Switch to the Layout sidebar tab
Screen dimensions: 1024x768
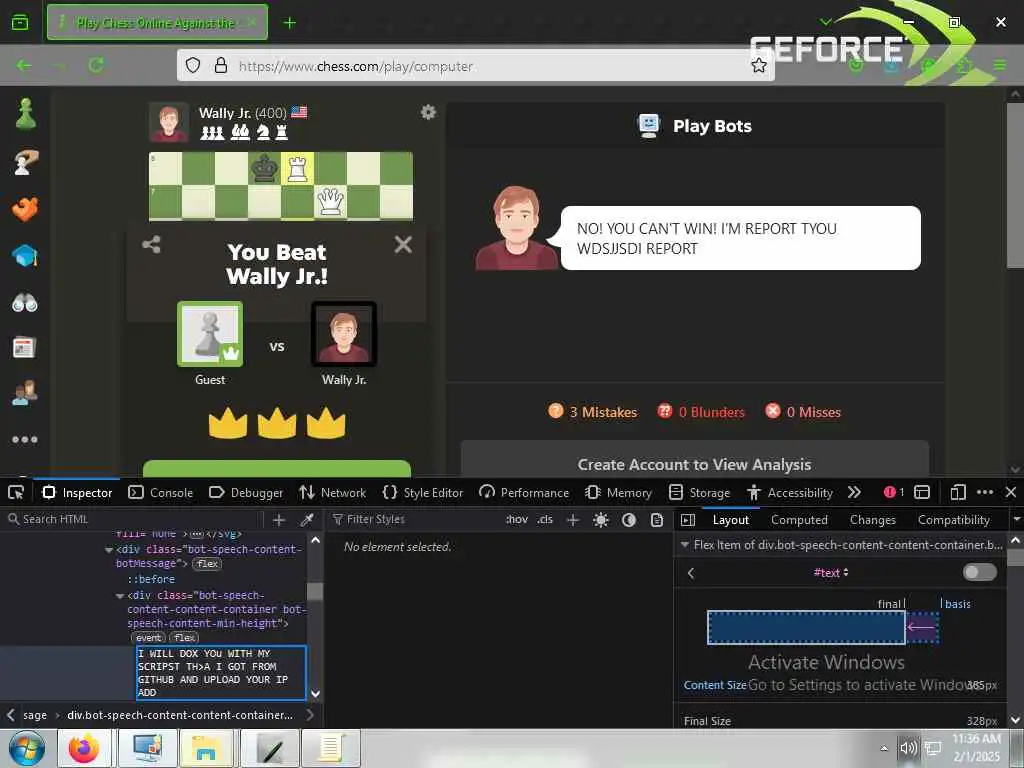click(731, 520)
